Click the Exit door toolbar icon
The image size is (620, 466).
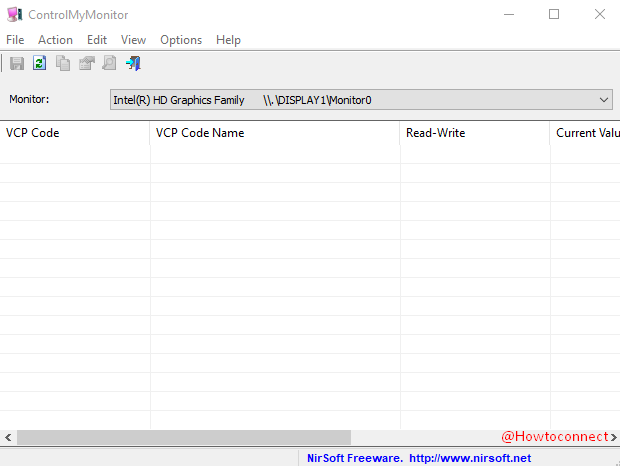coord(133,63)
